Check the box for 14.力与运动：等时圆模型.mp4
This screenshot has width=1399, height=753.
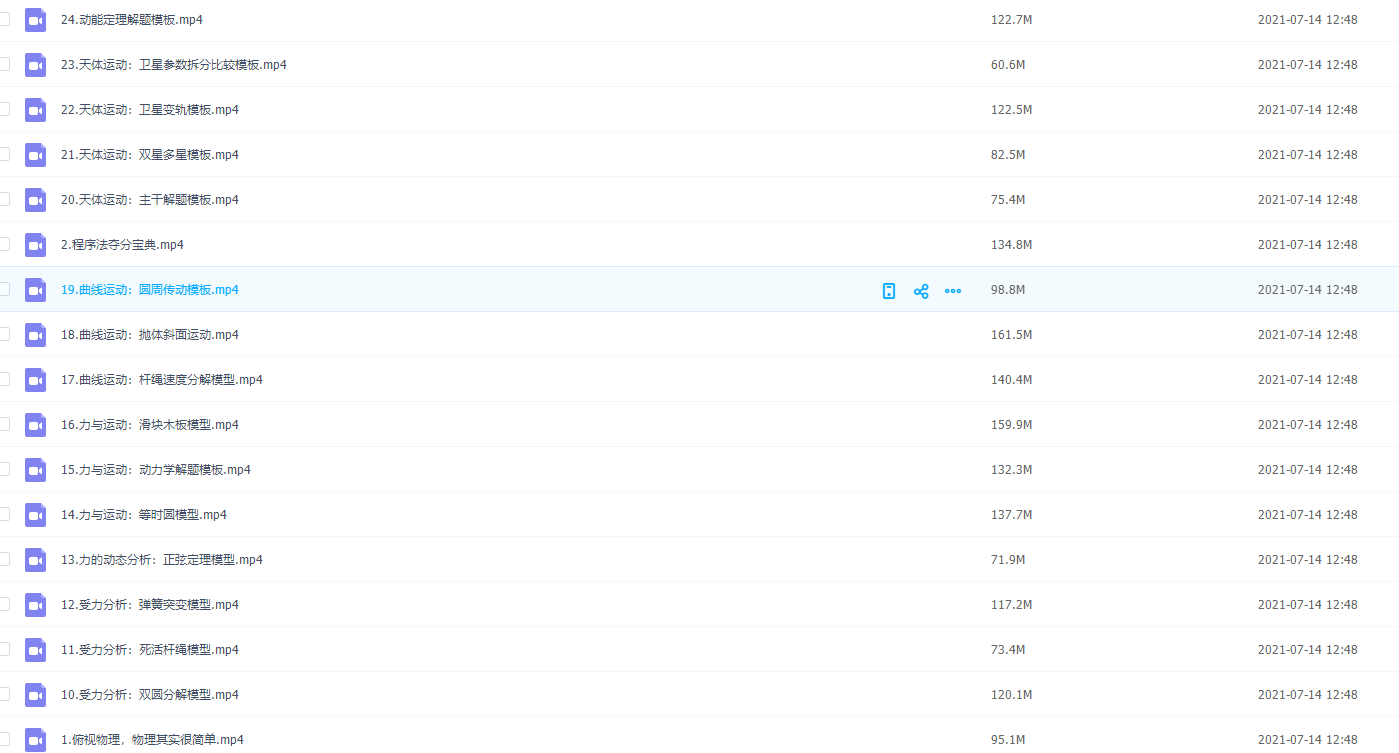[4, 514]
